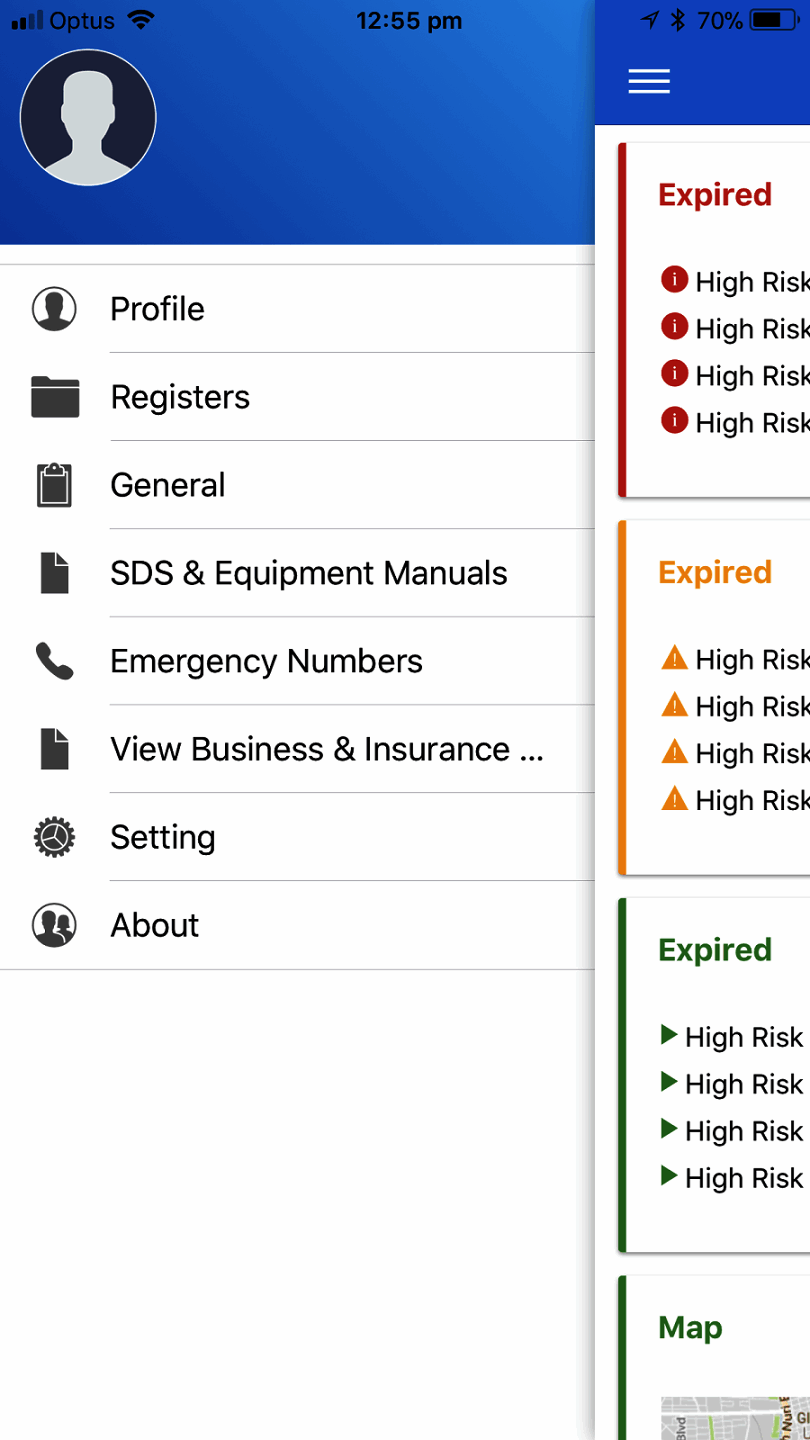
Task: Click the General clipboard icon
Action: (54, 485)
